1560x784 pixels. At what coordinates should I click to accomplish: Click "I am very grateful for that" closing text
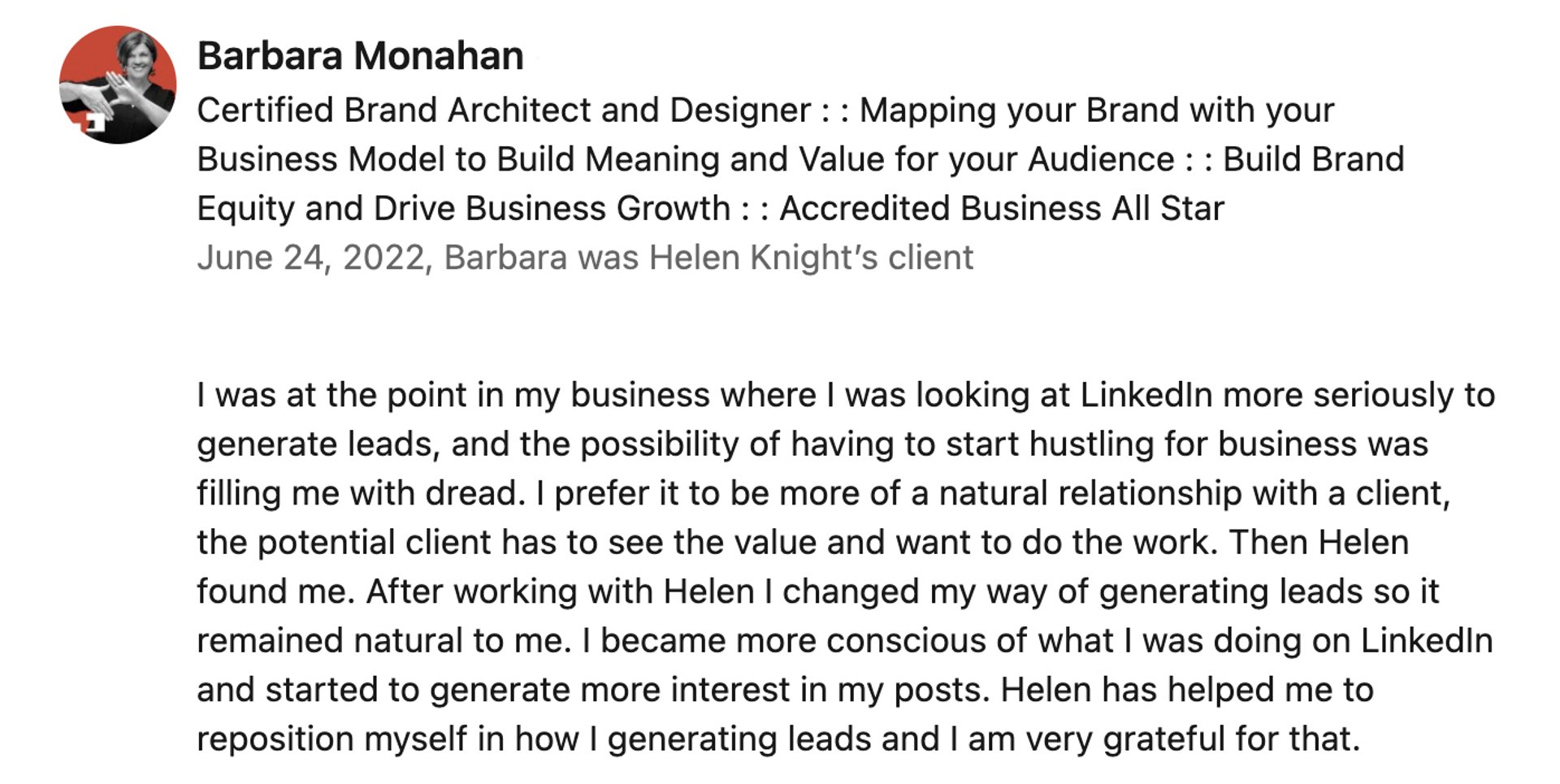1151,739
